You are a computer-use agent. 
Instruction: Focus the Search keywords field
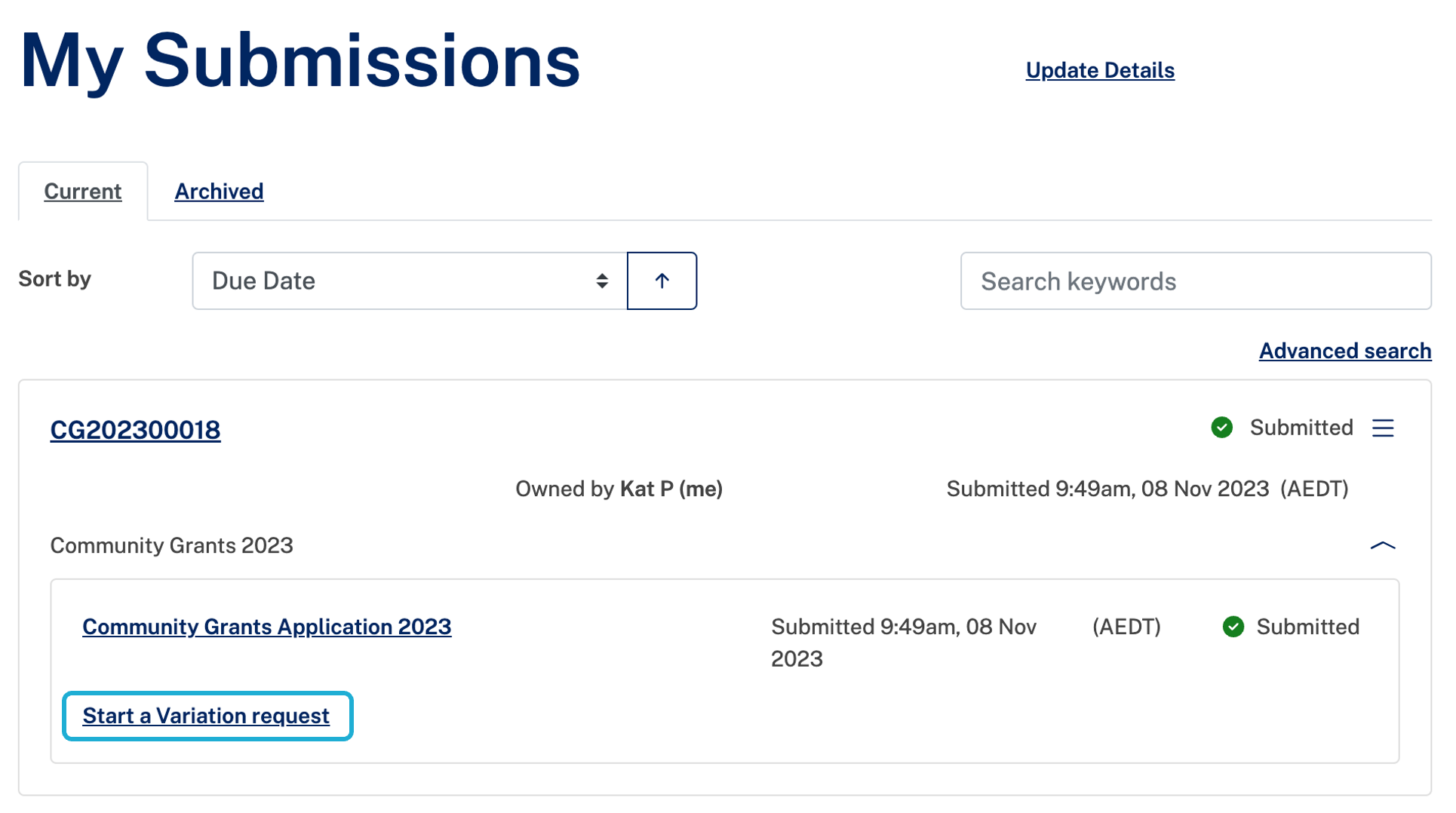(x=1195, y=281)
